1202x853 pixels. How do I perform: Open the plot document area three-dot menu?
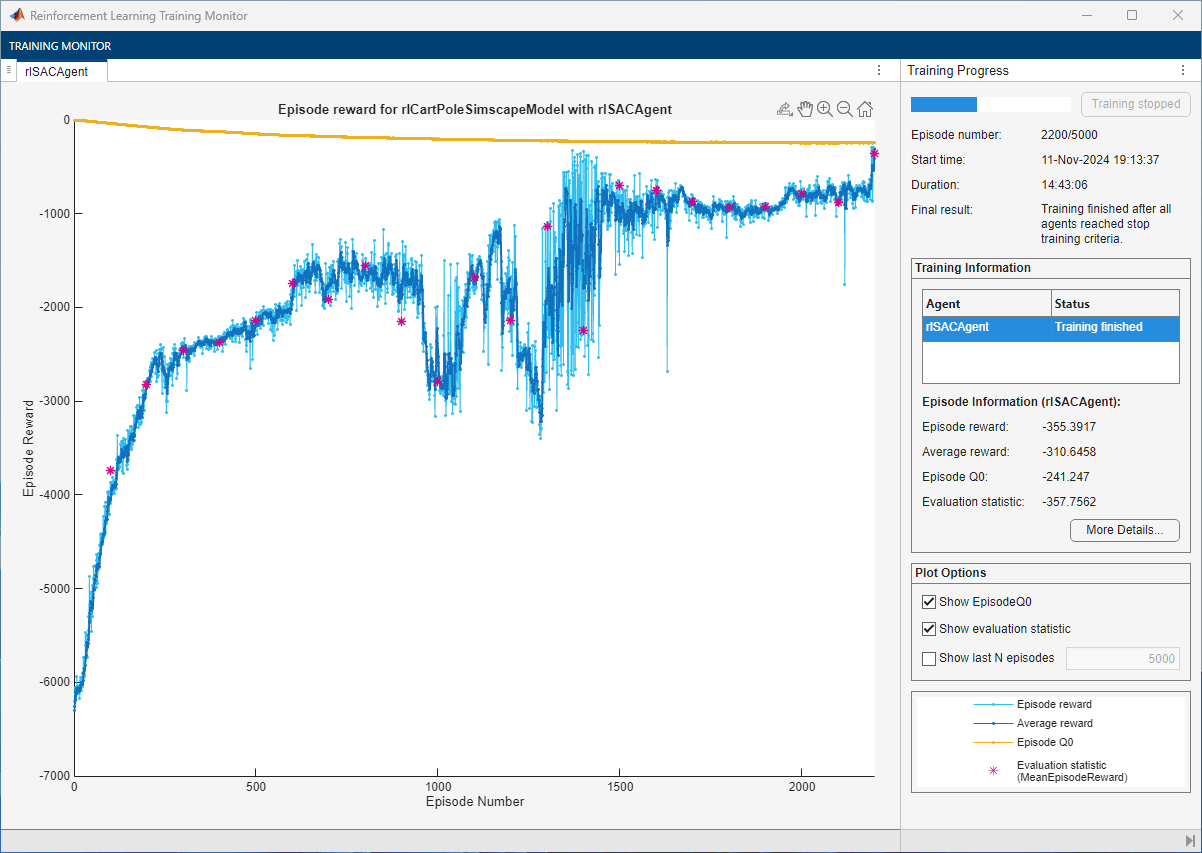click(879, 71)
